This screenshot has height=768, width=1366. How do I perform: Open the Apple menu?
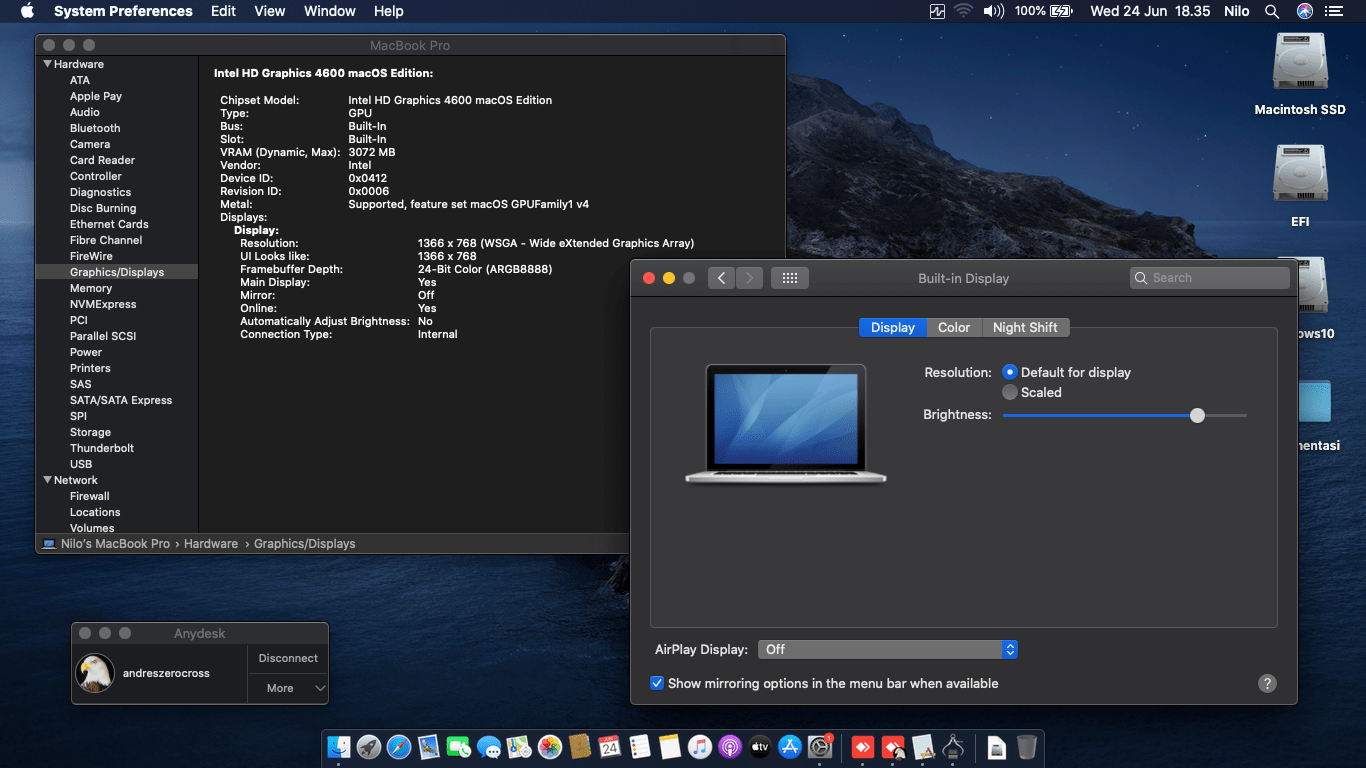tap(27, 11)
